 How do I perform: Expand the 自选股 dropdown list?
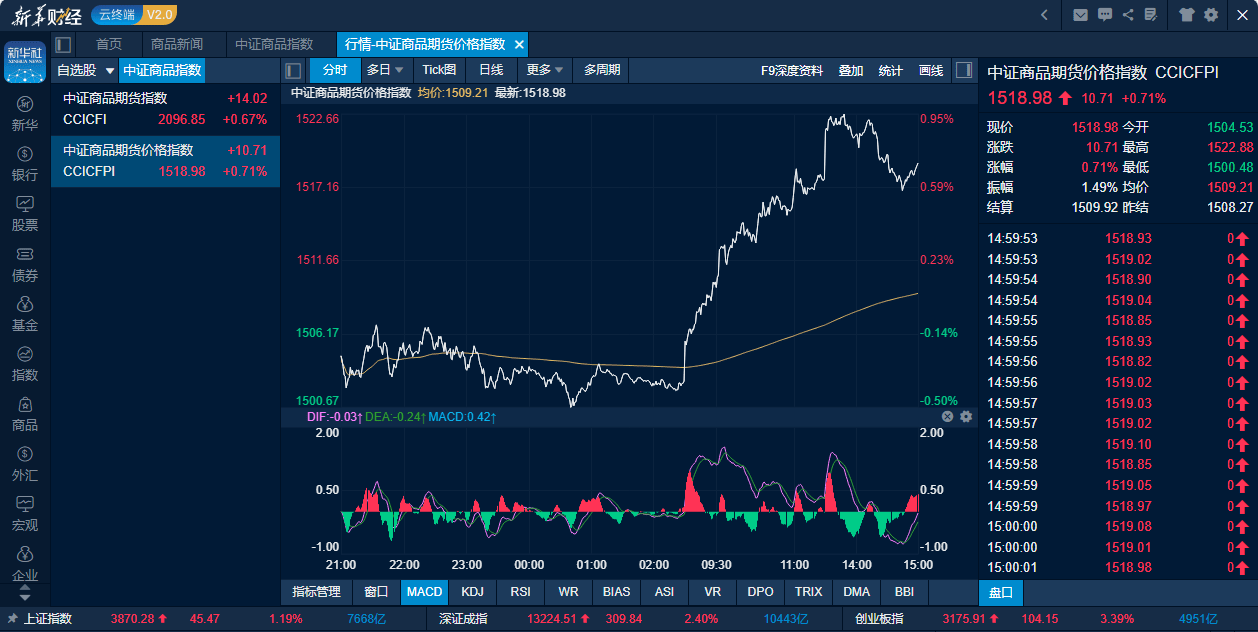point(110,71)
